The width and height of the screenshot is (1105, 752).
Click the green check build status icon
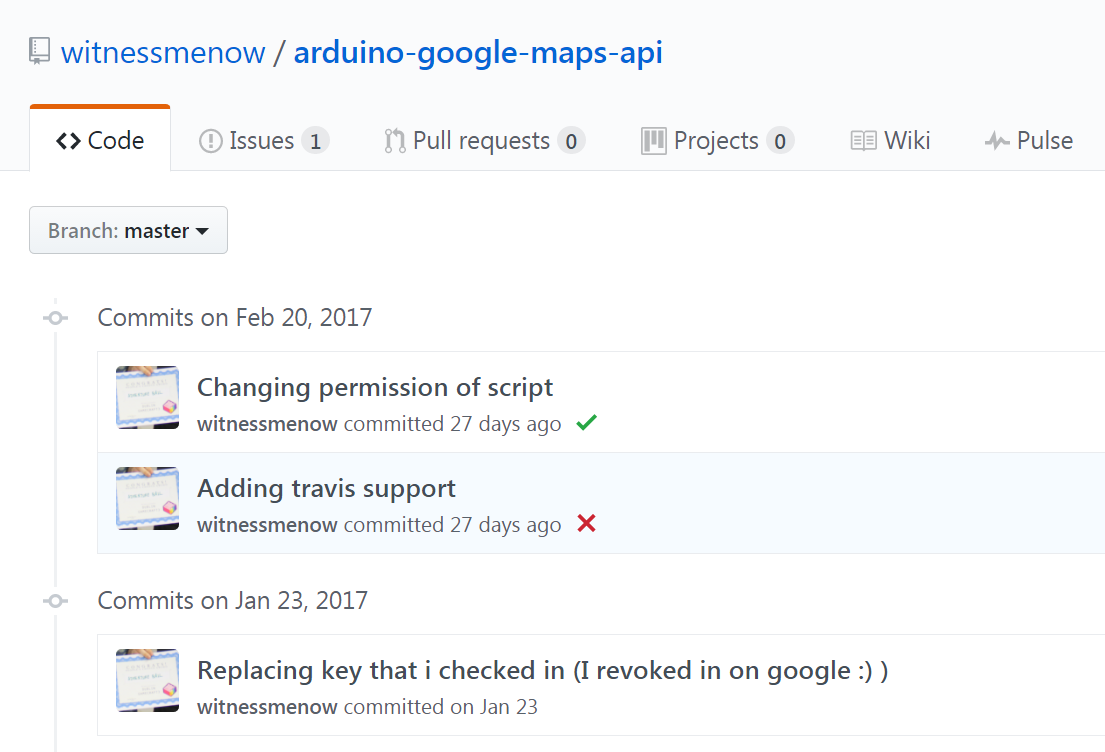[x=586, y=423]
